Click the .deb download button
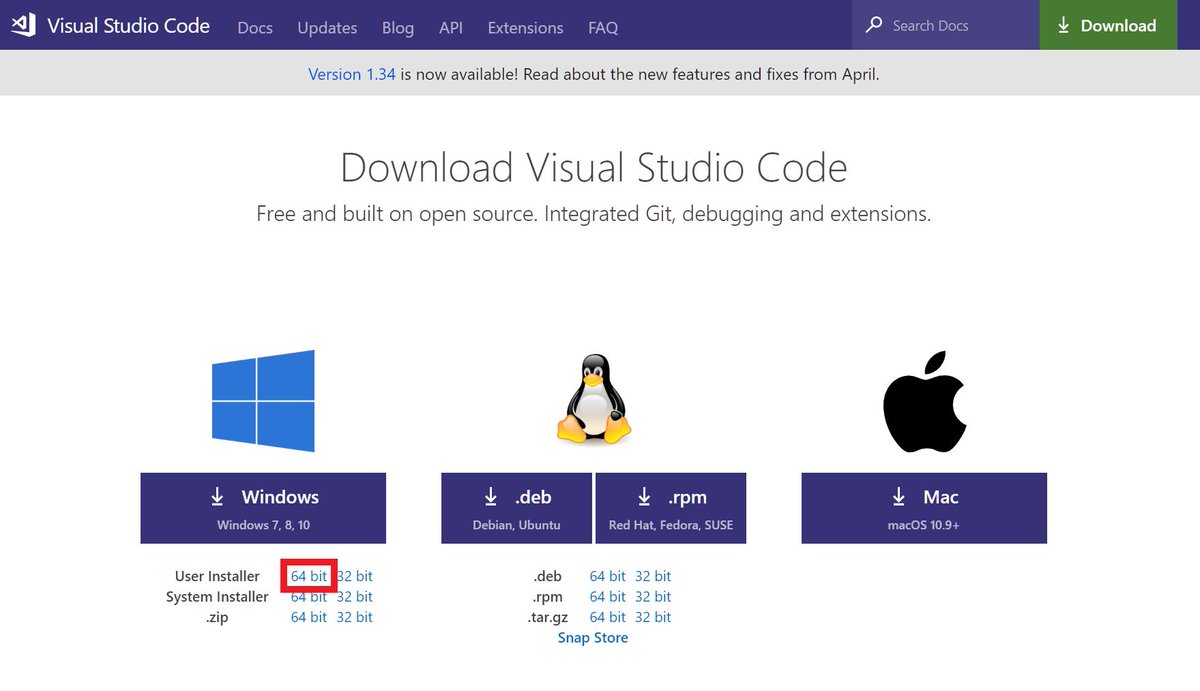Viewport: 1200px width, 691px height. click(517, 508)
